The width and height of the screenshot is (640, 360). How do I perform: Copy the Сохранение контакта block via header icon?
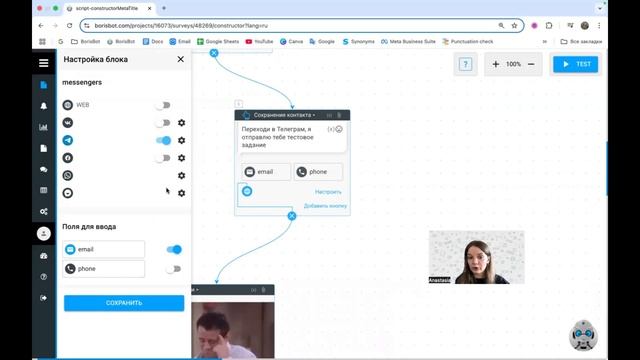[x=329, y=115]
